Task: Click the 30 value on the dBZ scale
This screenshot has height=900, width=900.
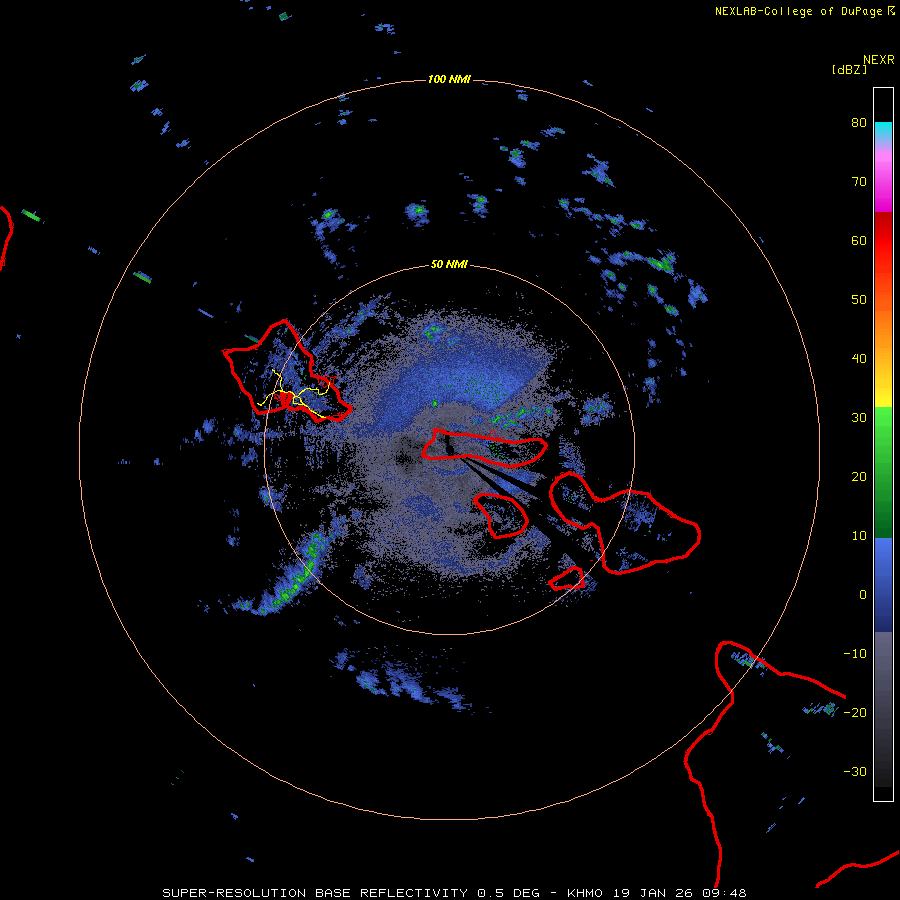Action: 859,417
